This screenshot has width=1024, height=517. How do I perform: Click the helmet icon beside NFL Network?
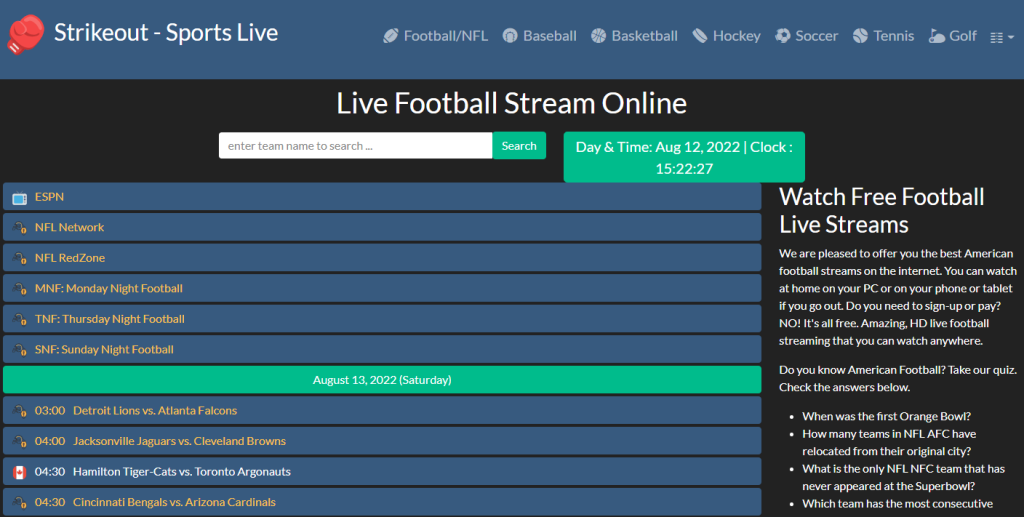pyautogui.click(x=20, y=228)
